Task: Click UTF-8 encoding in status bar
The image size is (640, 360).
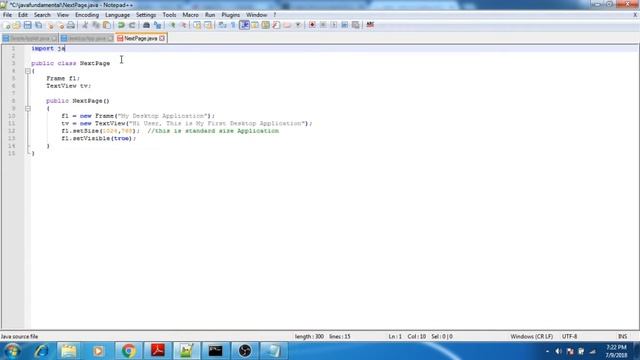Action: click(x=569, y=337)
